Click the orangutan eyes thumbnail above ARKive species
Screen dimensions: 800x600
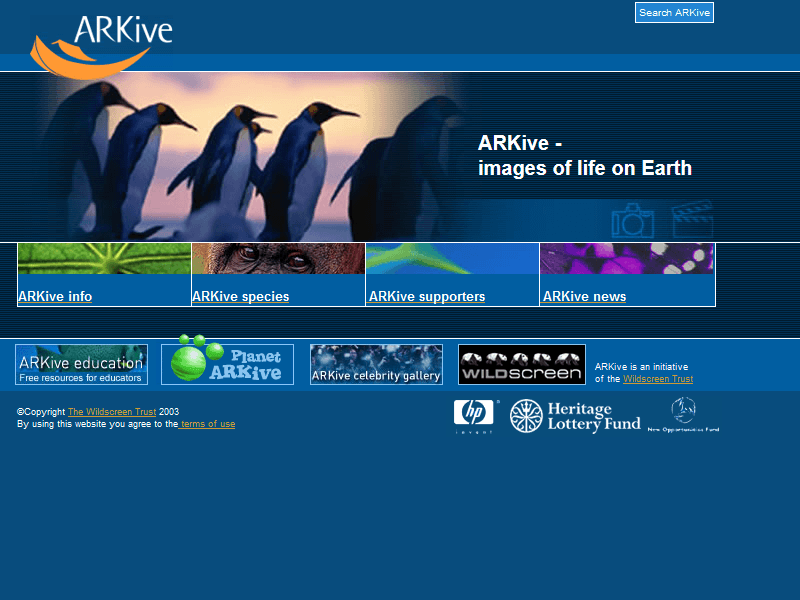click(x=279, y=259)
